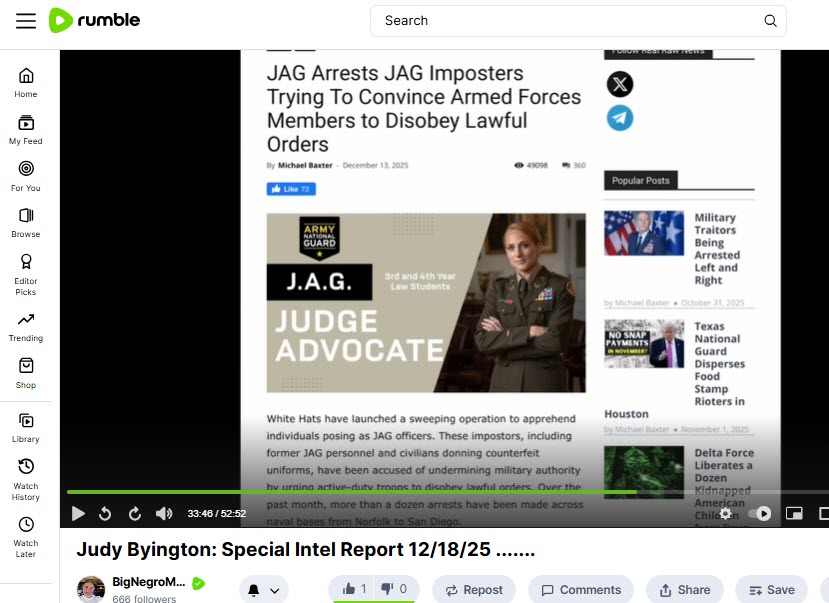Viewport: 829px width, 603px height.
Task: Click the X social icon in video
Action: 620,84
